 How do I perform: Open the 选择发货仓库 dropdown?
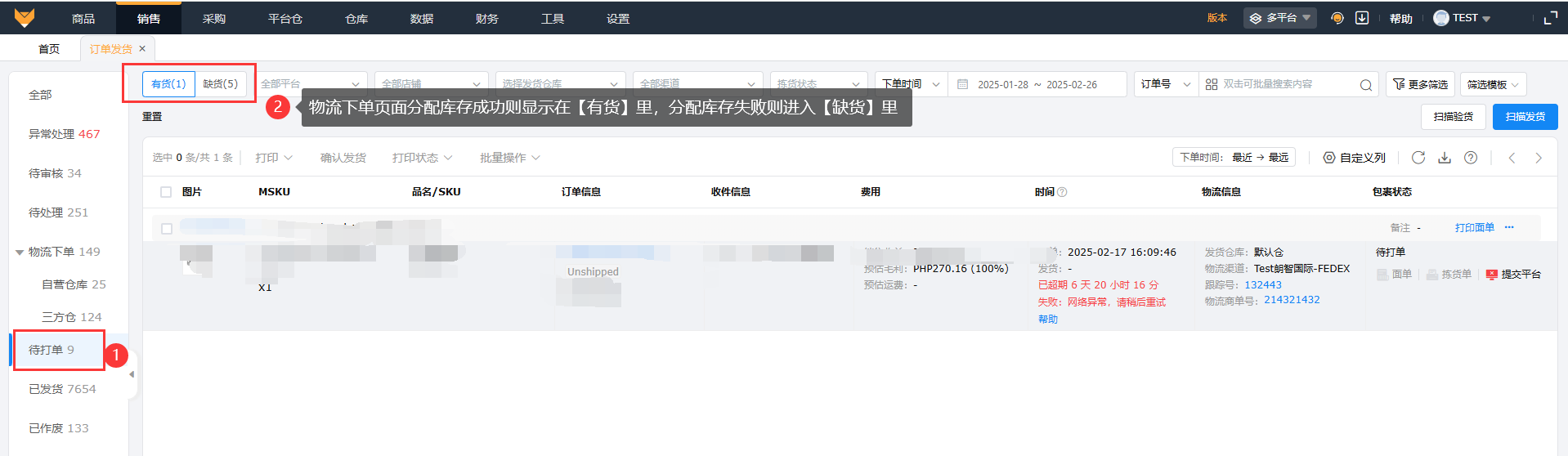[561, 83]
